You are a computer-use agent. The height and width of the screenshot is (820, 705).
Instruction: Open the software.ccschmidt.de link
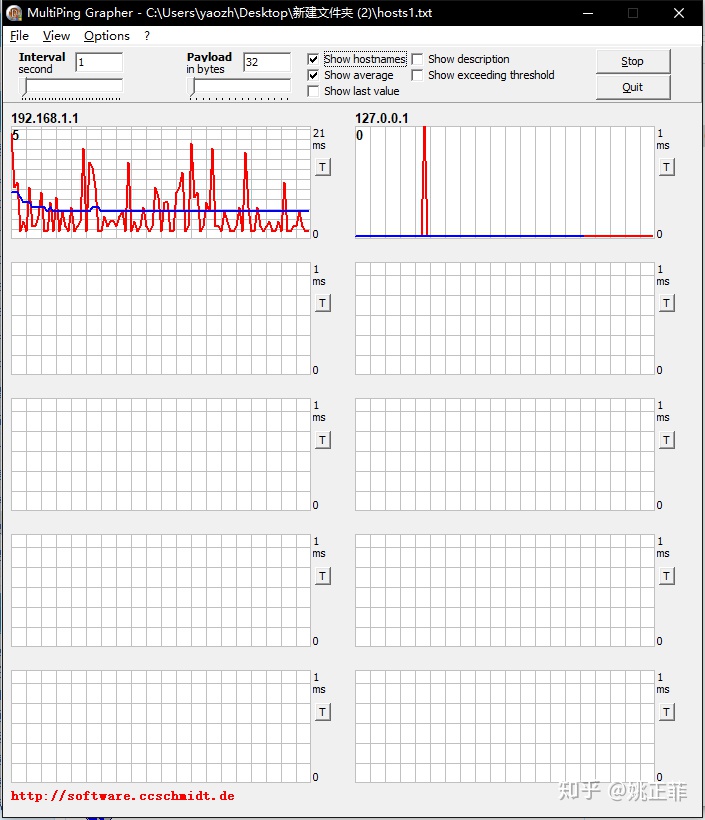[123, 796]
